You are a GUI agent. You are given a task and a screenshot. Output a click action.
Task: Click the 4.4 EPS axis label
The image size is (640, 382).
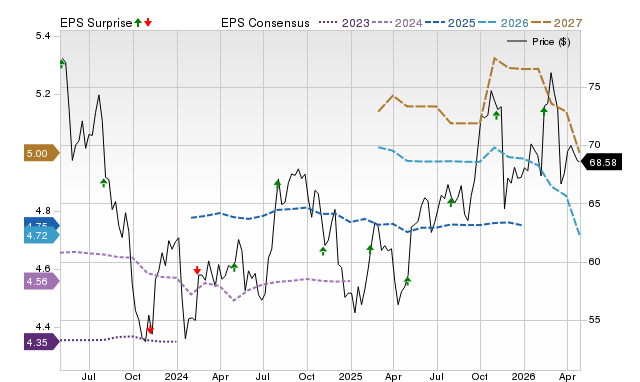point(43,326)
